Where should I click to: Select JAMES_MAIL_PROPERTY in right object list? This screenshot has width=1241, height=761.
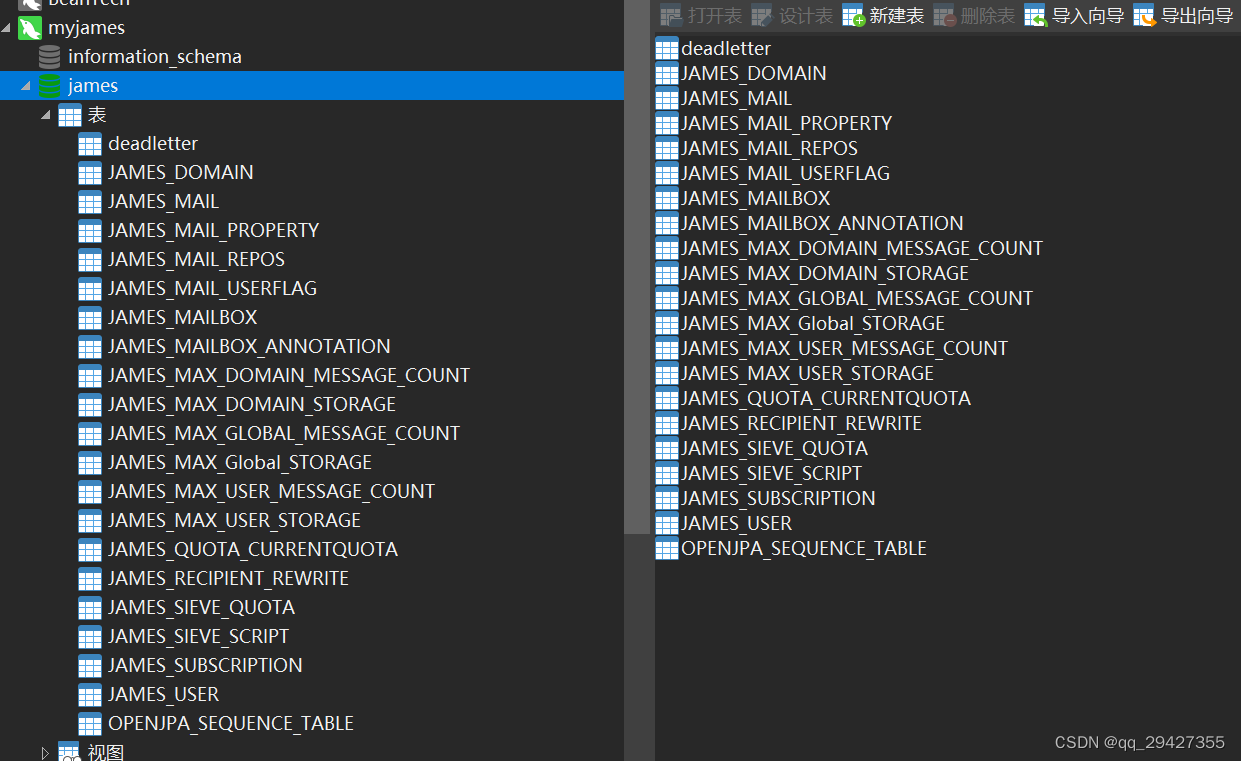coord(787,123)
